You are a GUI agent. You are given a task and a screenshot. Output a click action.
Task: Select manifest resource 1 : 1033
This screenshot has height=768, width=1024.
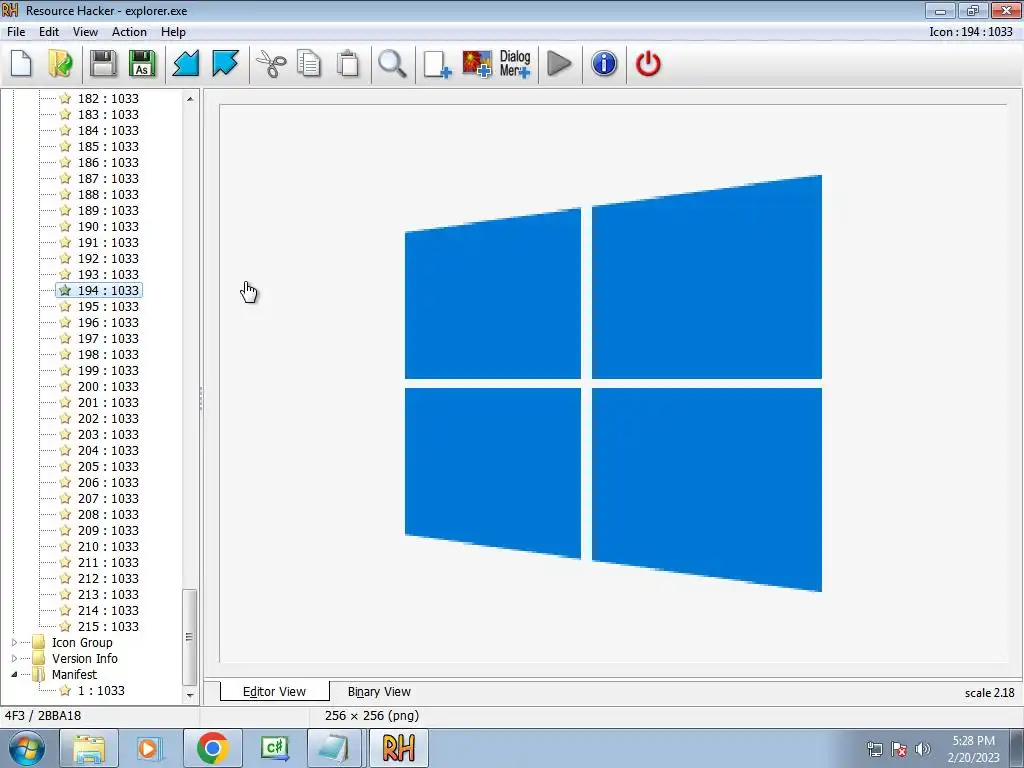pyautogui.click(x=101, y=690)
